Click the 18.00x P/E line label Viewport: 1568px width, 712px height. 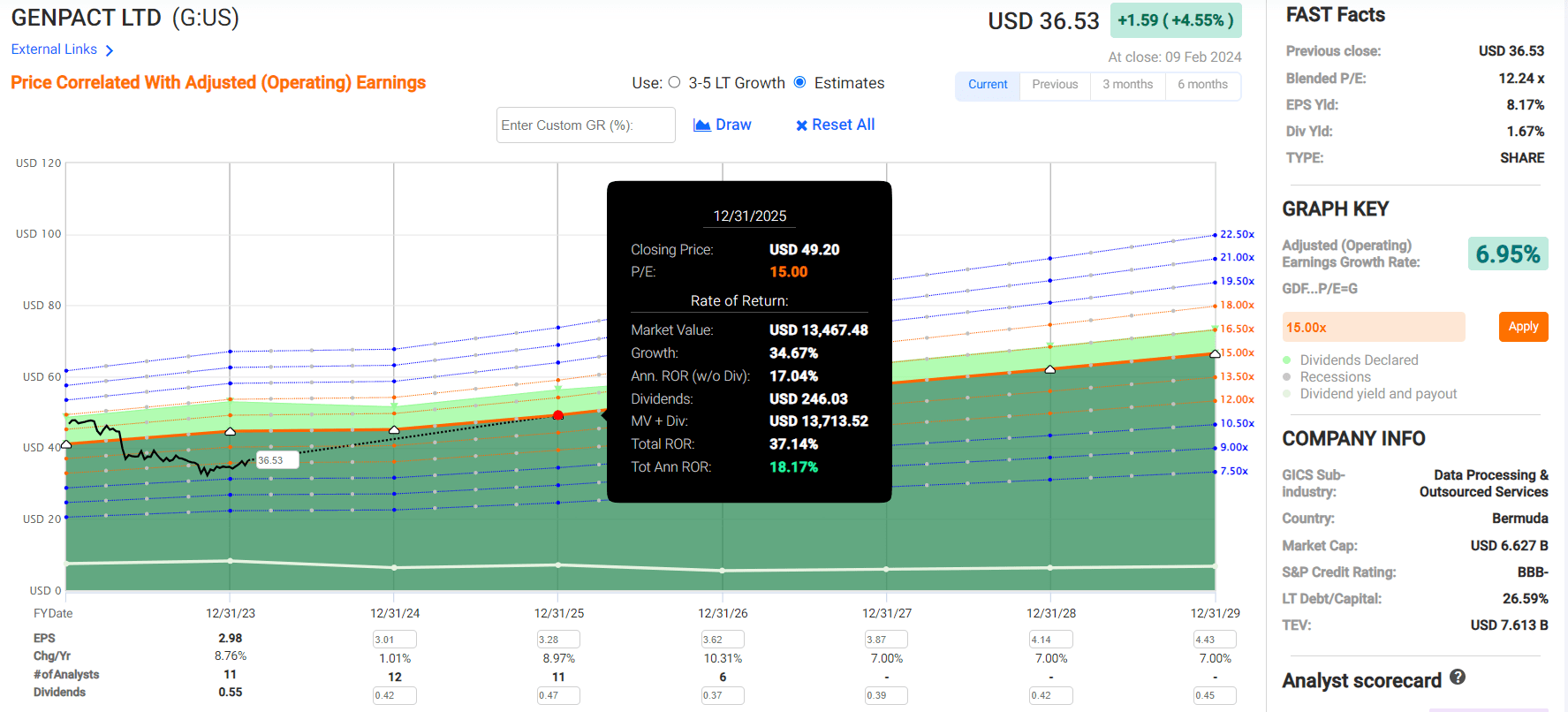click(x=1237, y=305)
